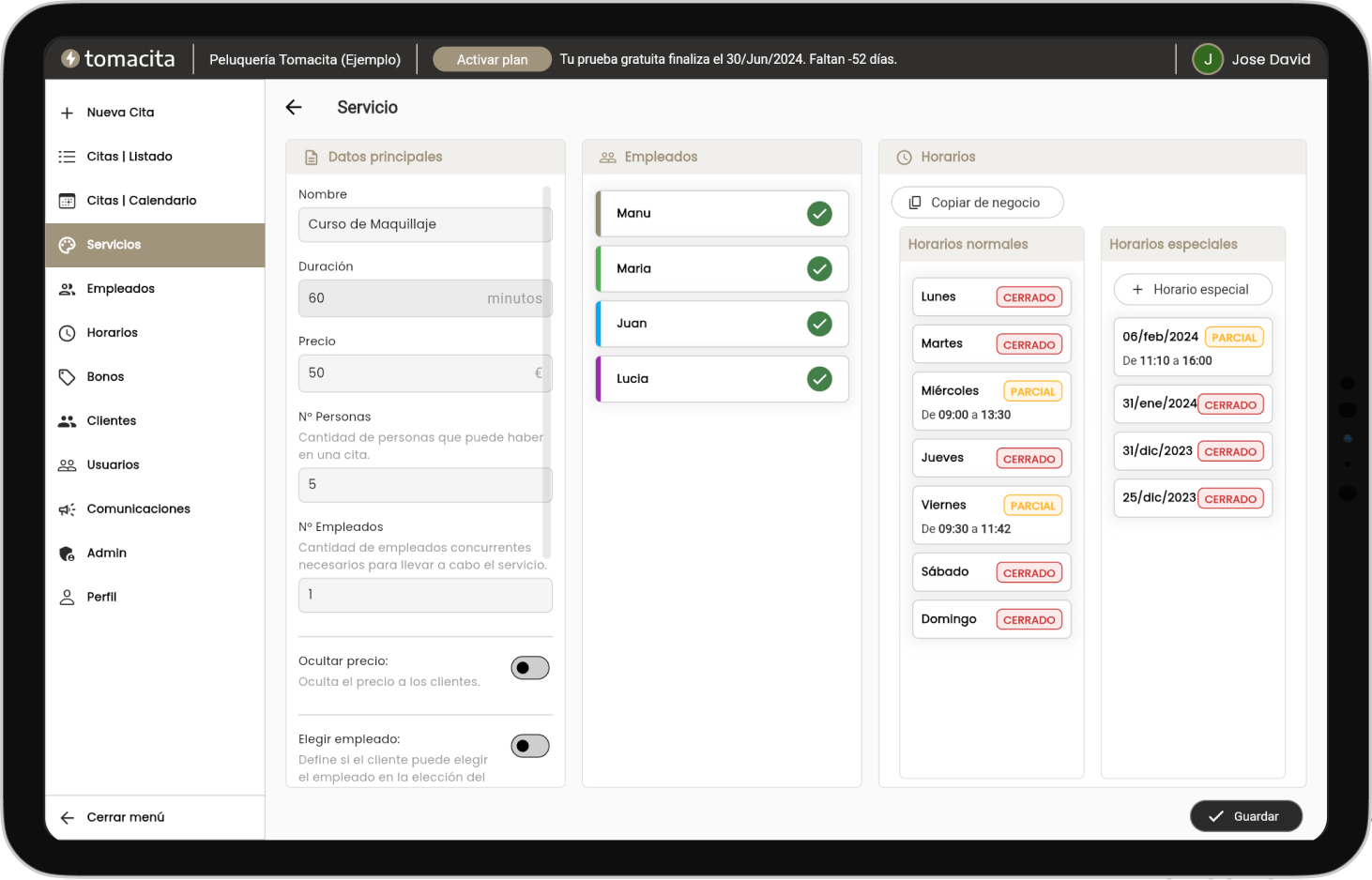Viewport: 1372px width, 880px height.
Task: Open the Lunes schedule card
Action: pos(991,297)
